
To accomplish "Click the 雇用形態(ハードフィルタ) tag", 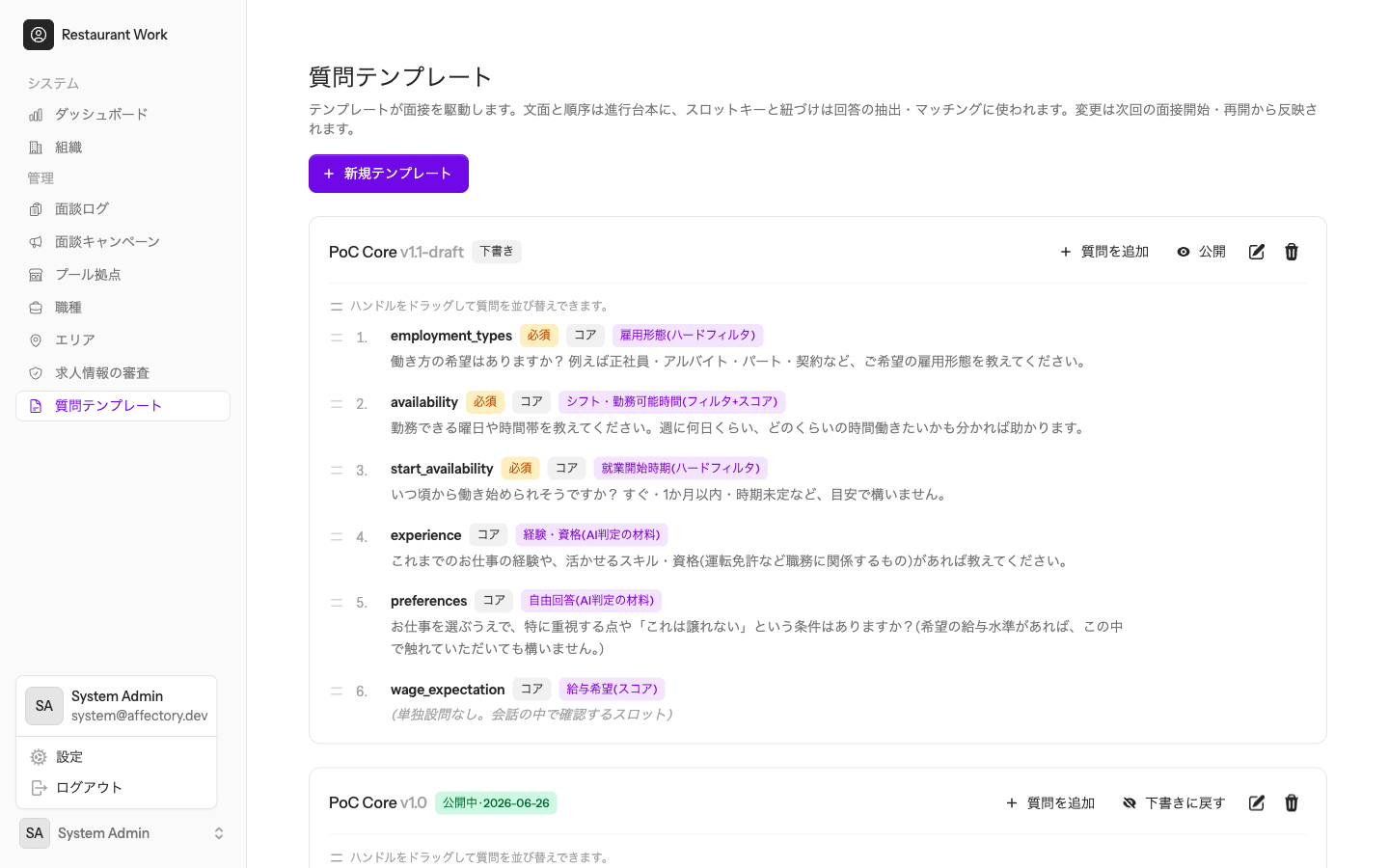I will (x=688, y=336).
